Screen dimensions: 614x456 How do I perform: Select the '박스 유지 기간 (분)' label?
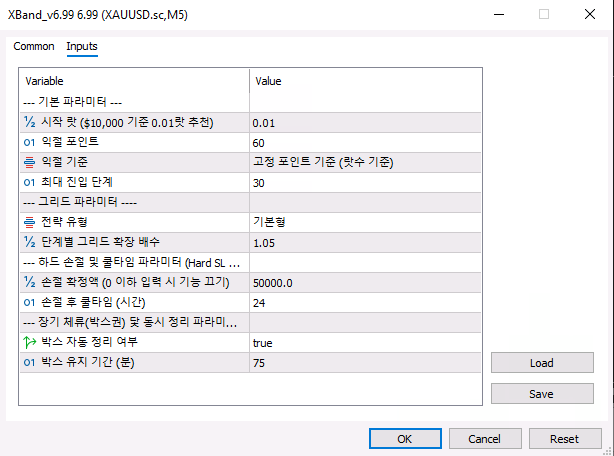[88, 362]
